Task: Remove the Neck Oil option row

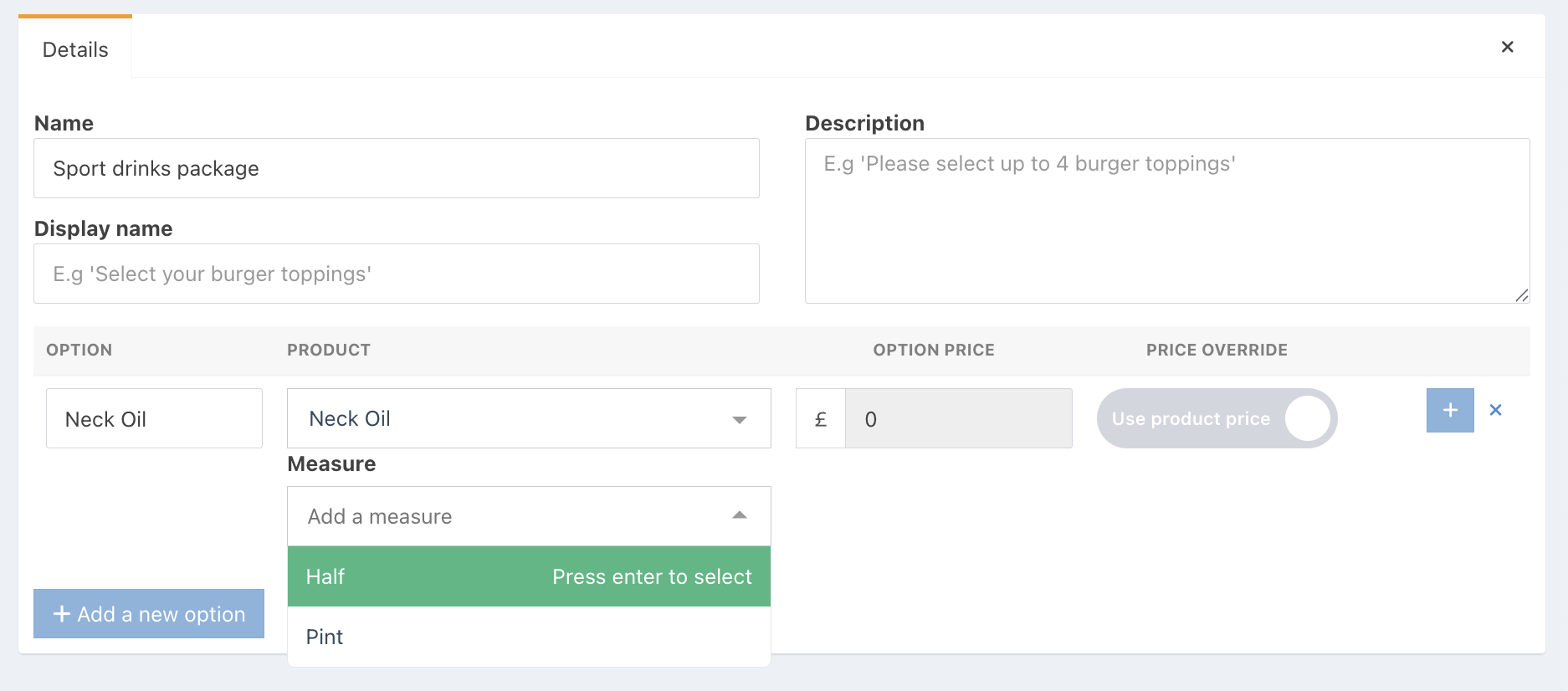Action: (1495, 410)
